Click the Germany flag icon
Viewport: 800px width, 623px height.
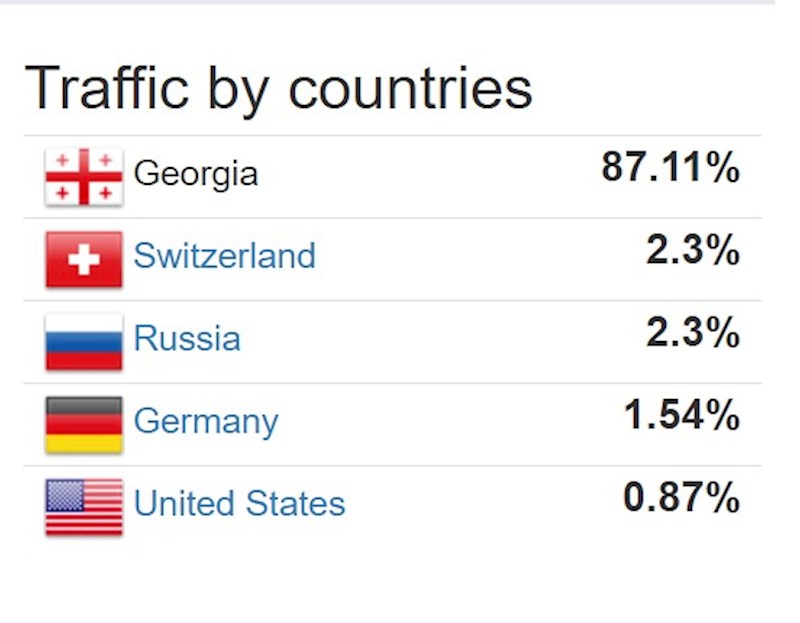pyautogui.click(x=84, y=425)
